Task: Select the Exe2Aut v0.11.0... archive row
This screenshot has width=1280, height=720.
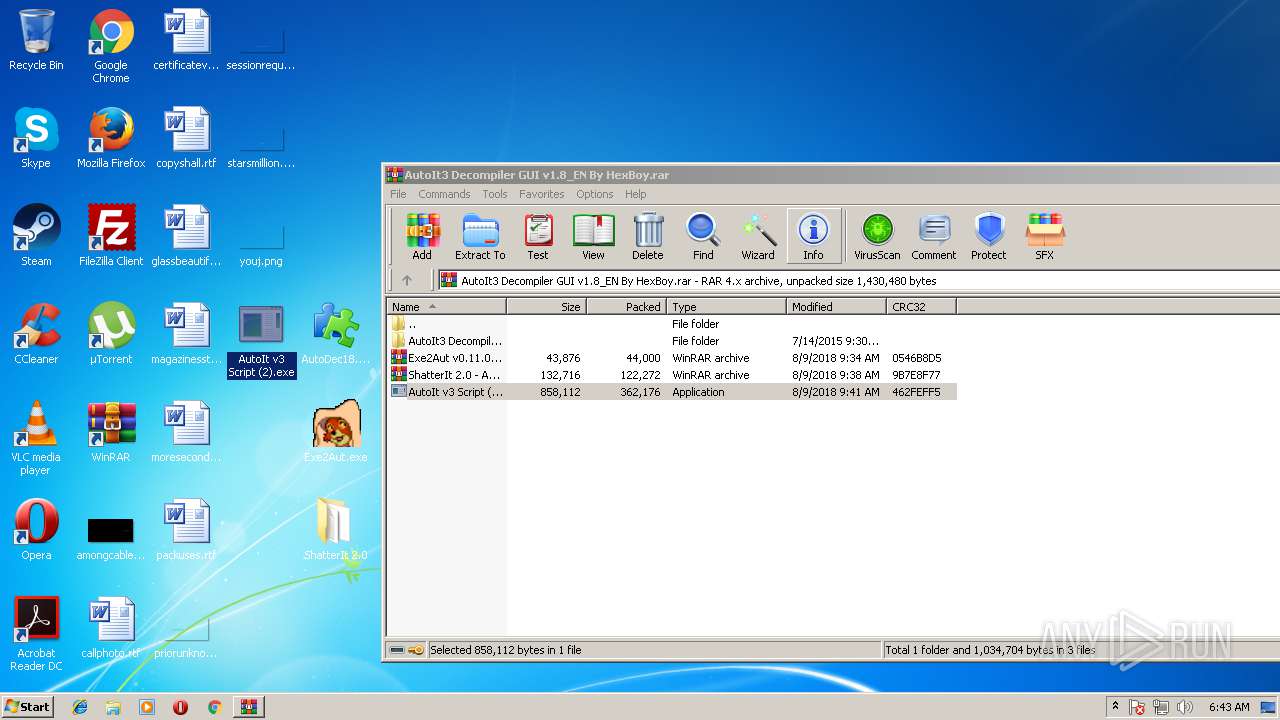Action: 671,358
